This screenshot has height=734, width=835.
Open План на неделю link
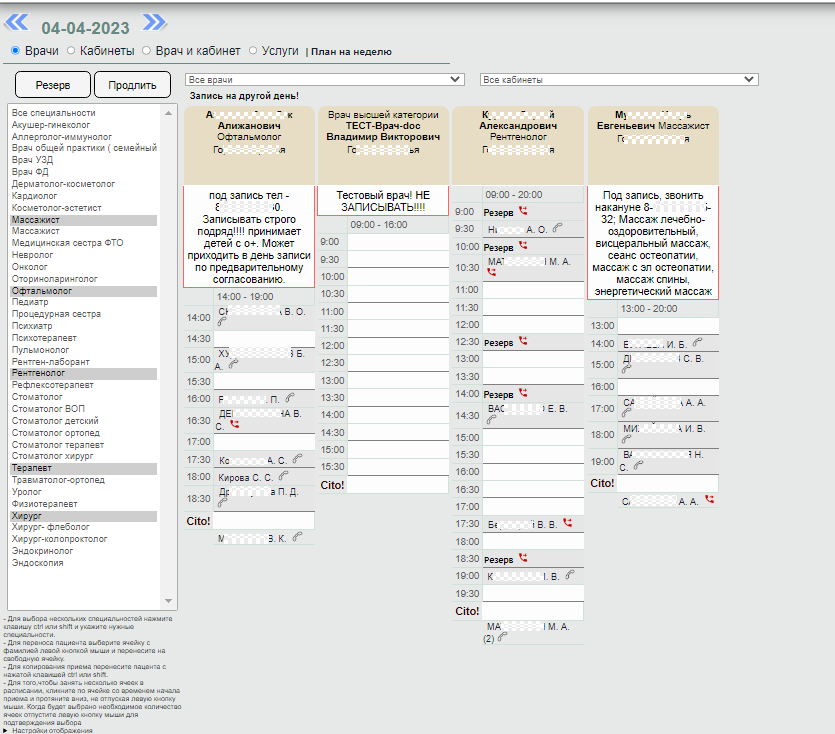pos(351,52)
